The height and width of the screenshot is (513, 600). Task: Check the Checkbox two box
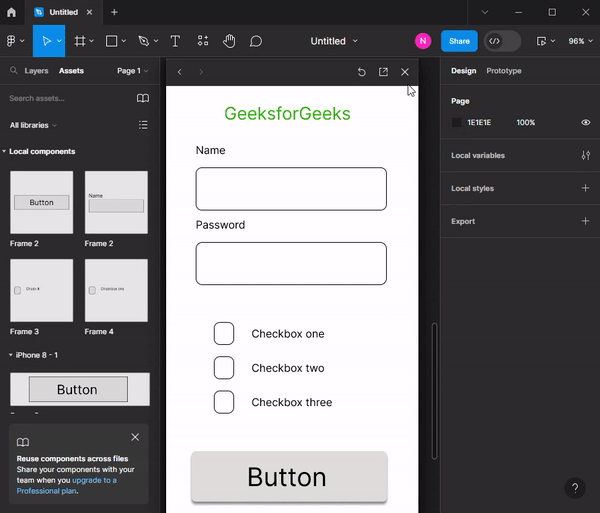pyautogui.click(x=224, y=368)
